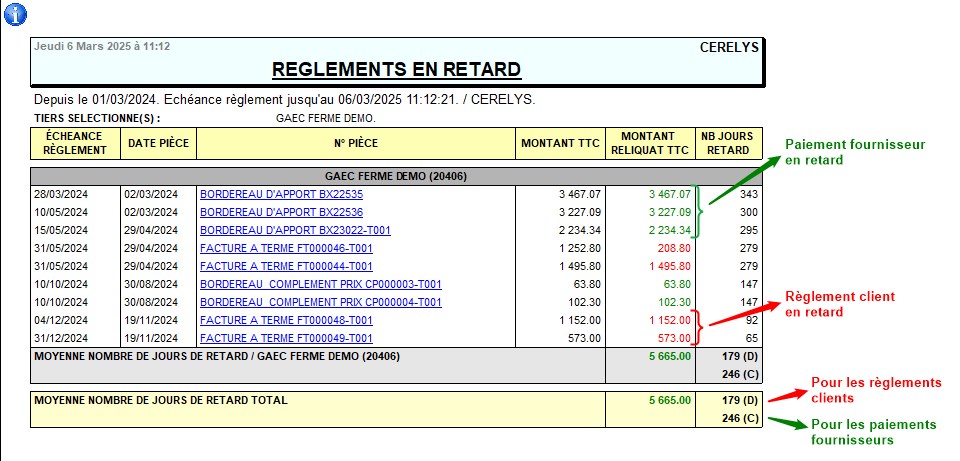Select the GAEC FERME DEMO (20406) group row

click(x=396, y=176)
